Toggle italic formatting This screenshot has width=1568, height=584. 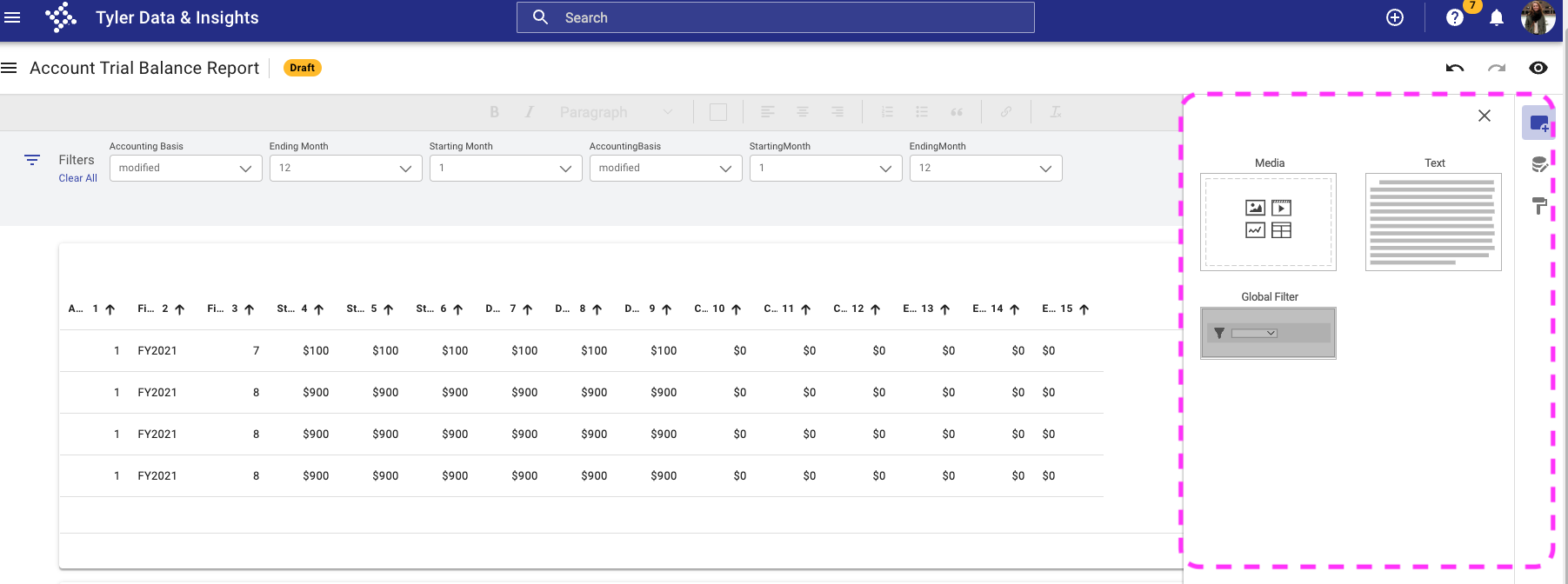tap(529, 112)
